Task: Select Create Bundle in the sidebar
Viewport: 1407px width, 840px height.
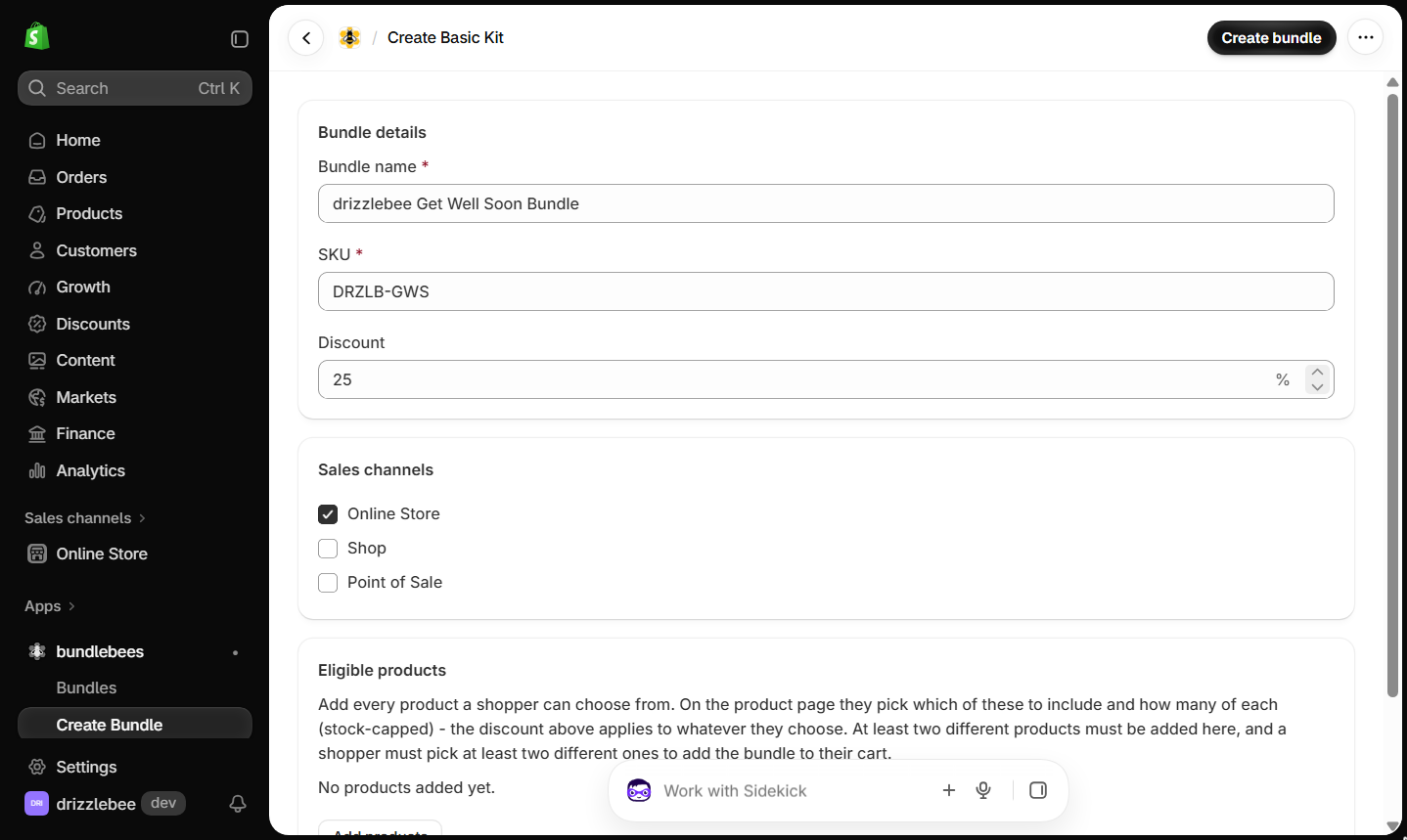Action: 135,725
